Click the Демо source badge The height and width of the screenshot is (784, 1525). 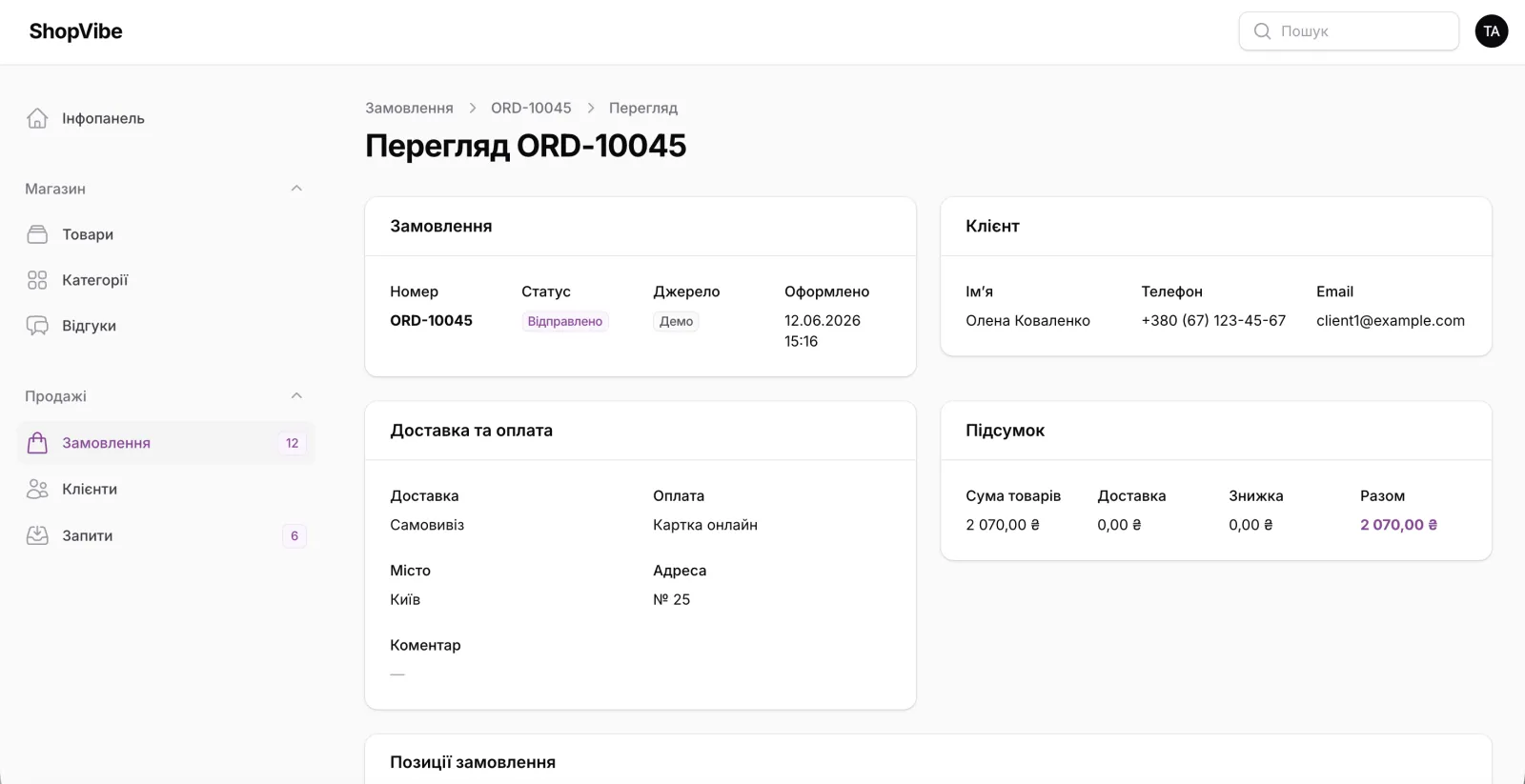[676, 322]
